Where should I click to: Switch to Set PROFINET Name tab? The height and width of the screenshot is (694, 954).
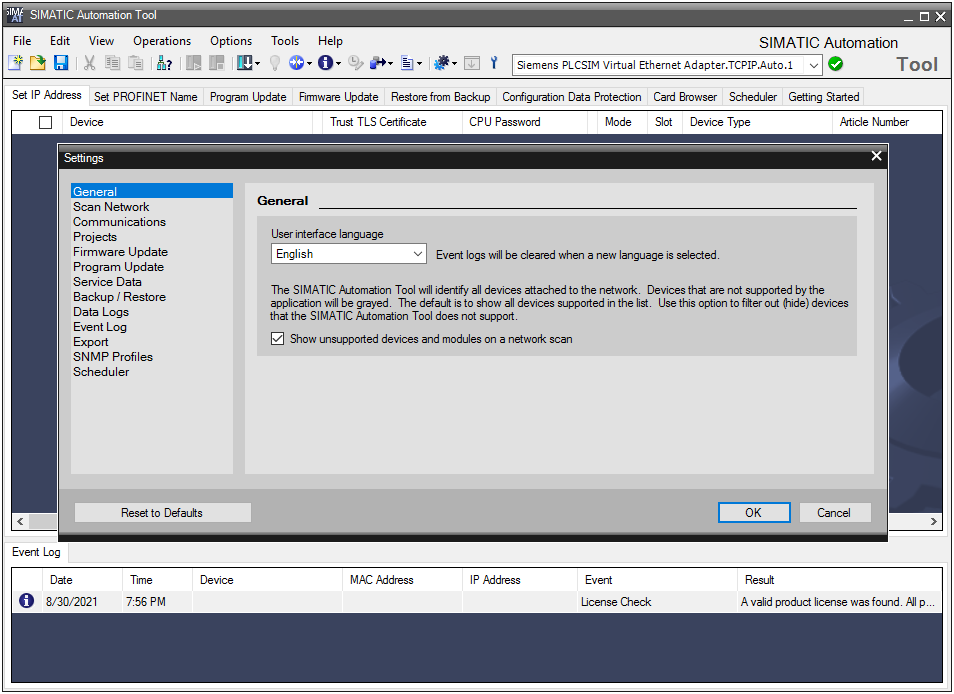pyautogui.click(x=145, y=97)
